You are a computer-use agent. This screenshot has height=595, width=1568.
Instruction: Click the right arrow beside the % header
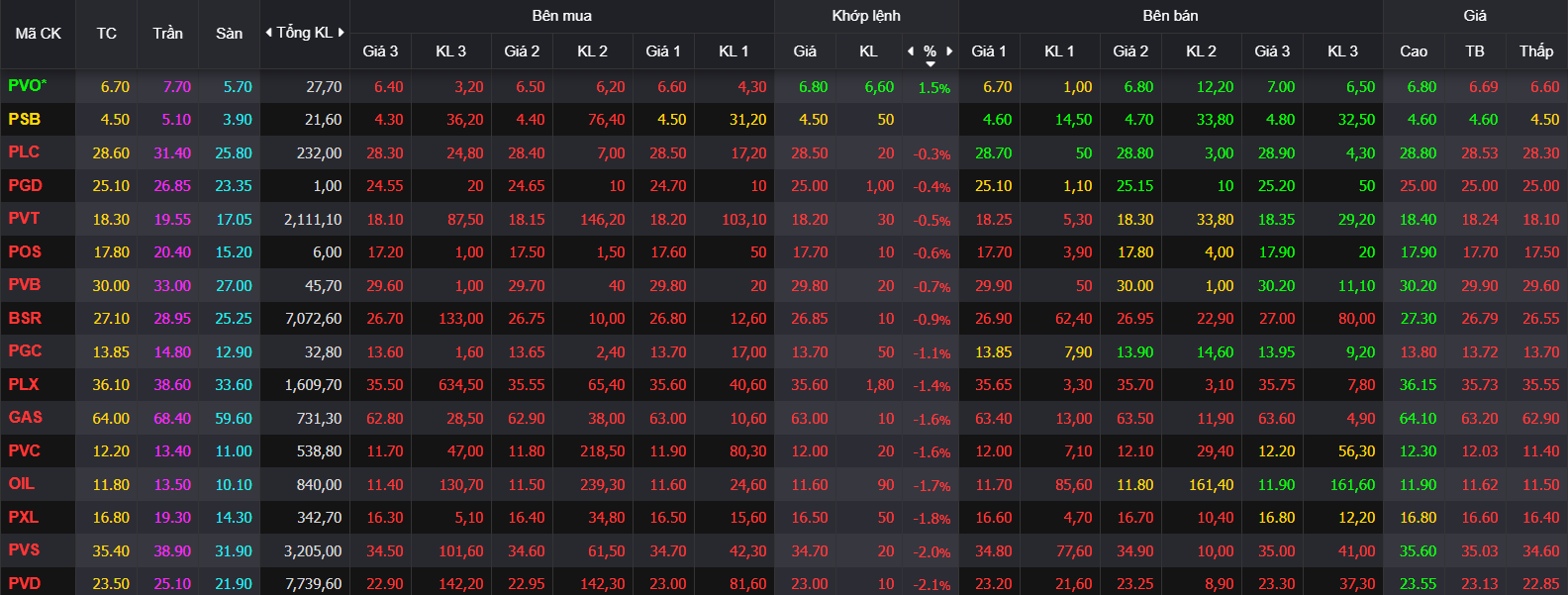pos(949,50)
